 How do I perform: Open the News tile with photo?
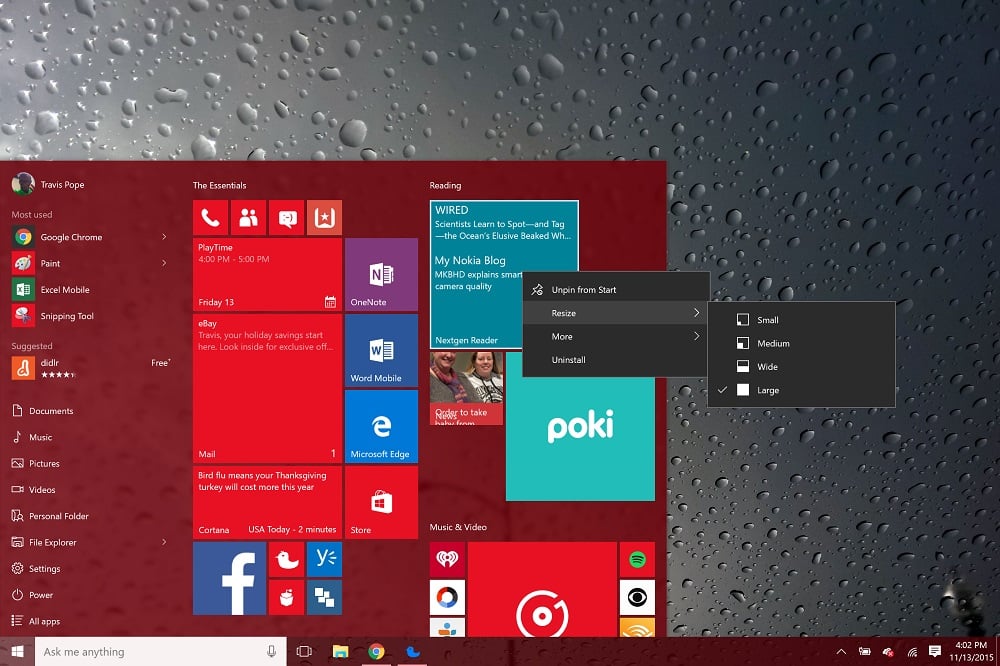point(466,388)
